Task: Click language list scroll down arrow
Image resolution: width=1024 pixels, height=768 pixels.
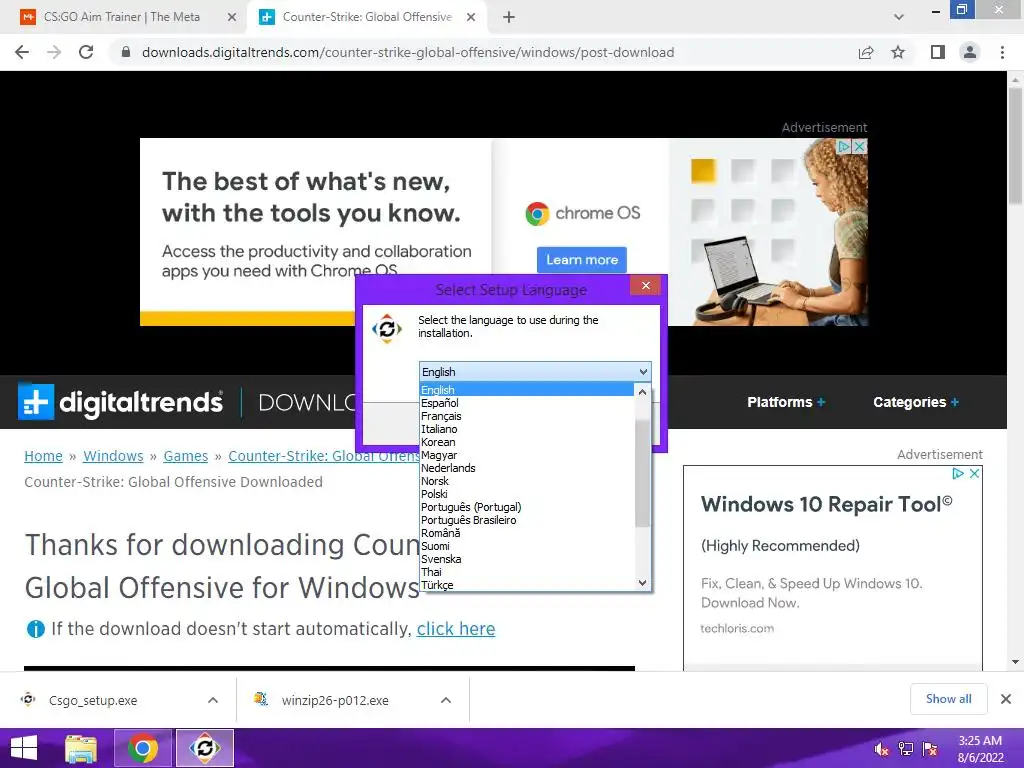Action: pos(643,583)
